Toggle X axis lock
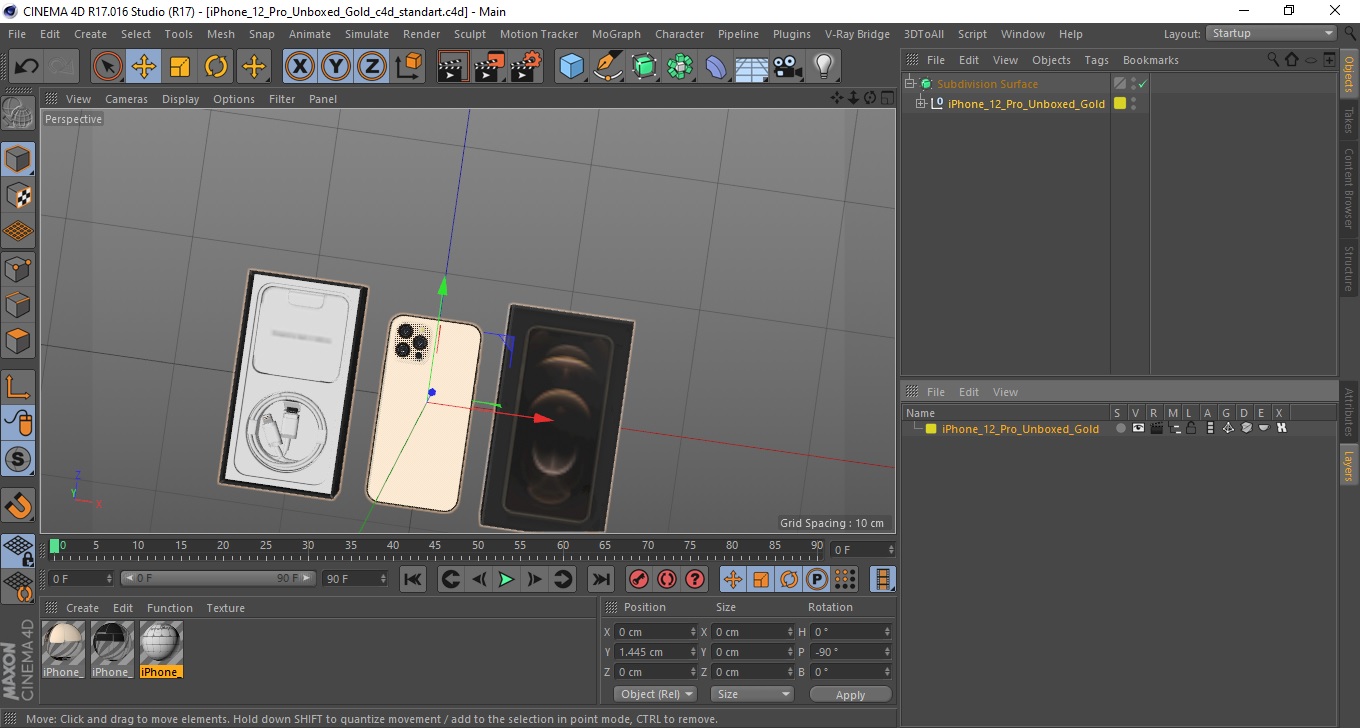Screen dimensions: 1360x728 point(299,67)
